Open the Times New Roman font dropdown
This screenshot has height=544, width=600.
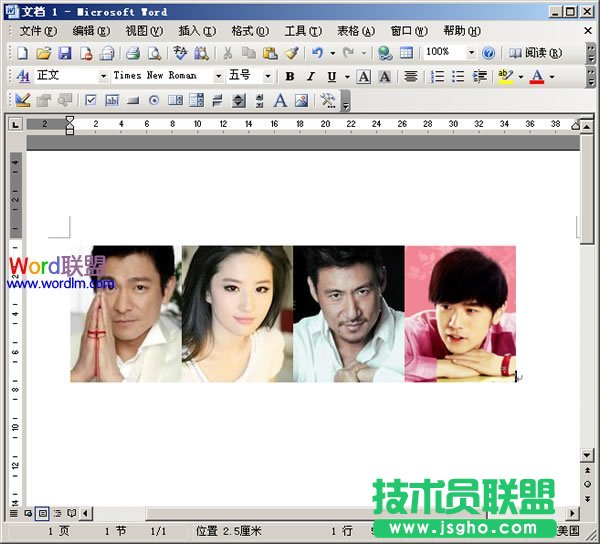point(218,76)
